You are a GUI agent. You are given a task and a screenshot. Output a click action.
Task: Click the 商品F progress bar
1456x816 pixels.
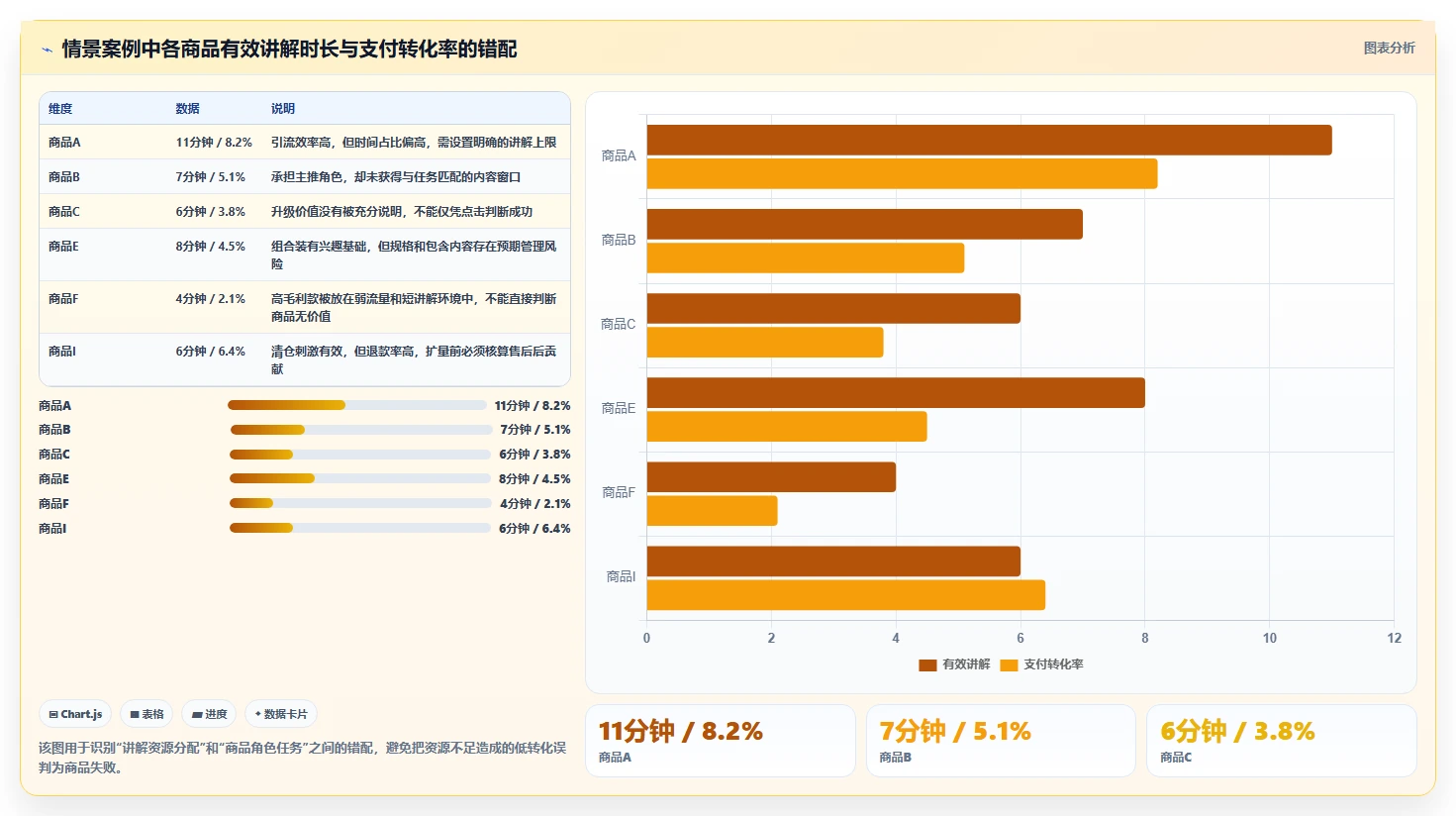pos(360,503)
